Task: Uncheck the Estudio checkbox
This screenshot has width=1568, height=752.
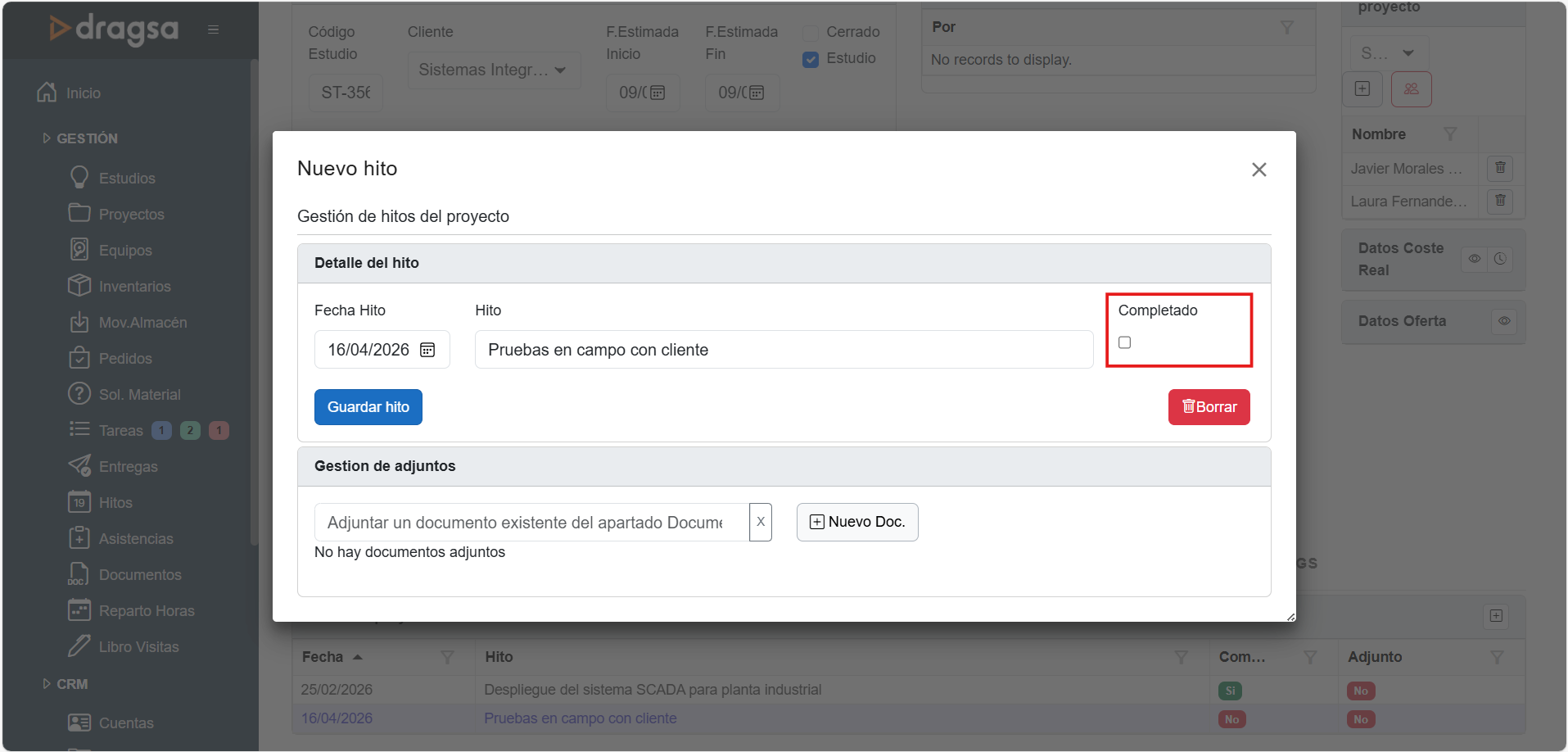Action: coord(811,59)
